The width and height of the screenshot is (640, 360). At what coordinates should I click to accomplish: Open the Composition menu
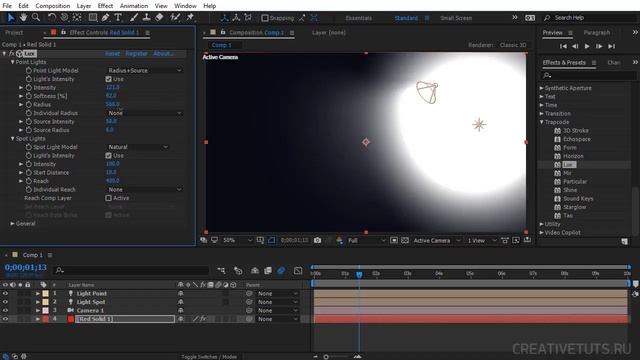pyautogui.click(x=53, y=6)
